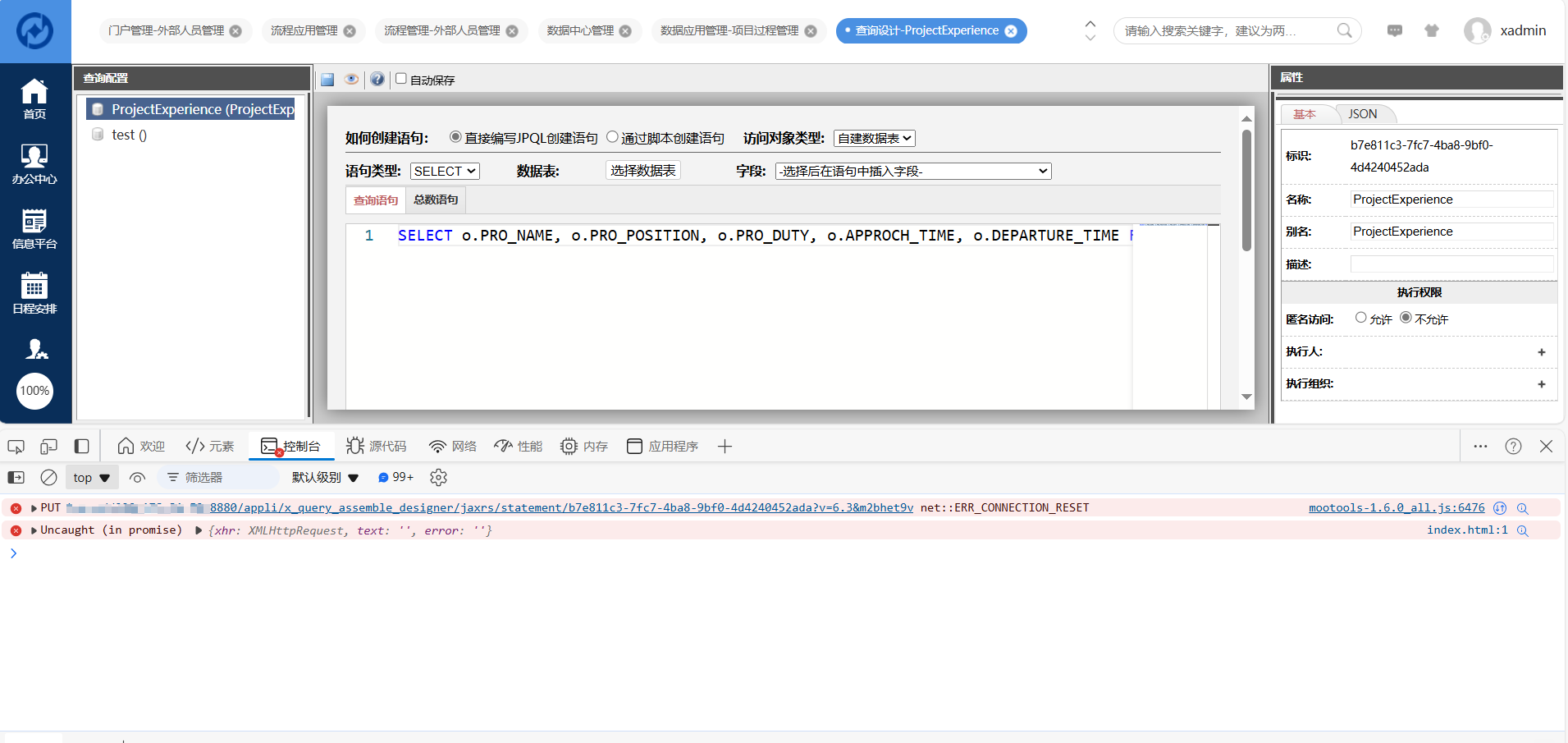Open the index.html:1 source link
This screenshot has width=1568, height=743.
[1467, 530]
